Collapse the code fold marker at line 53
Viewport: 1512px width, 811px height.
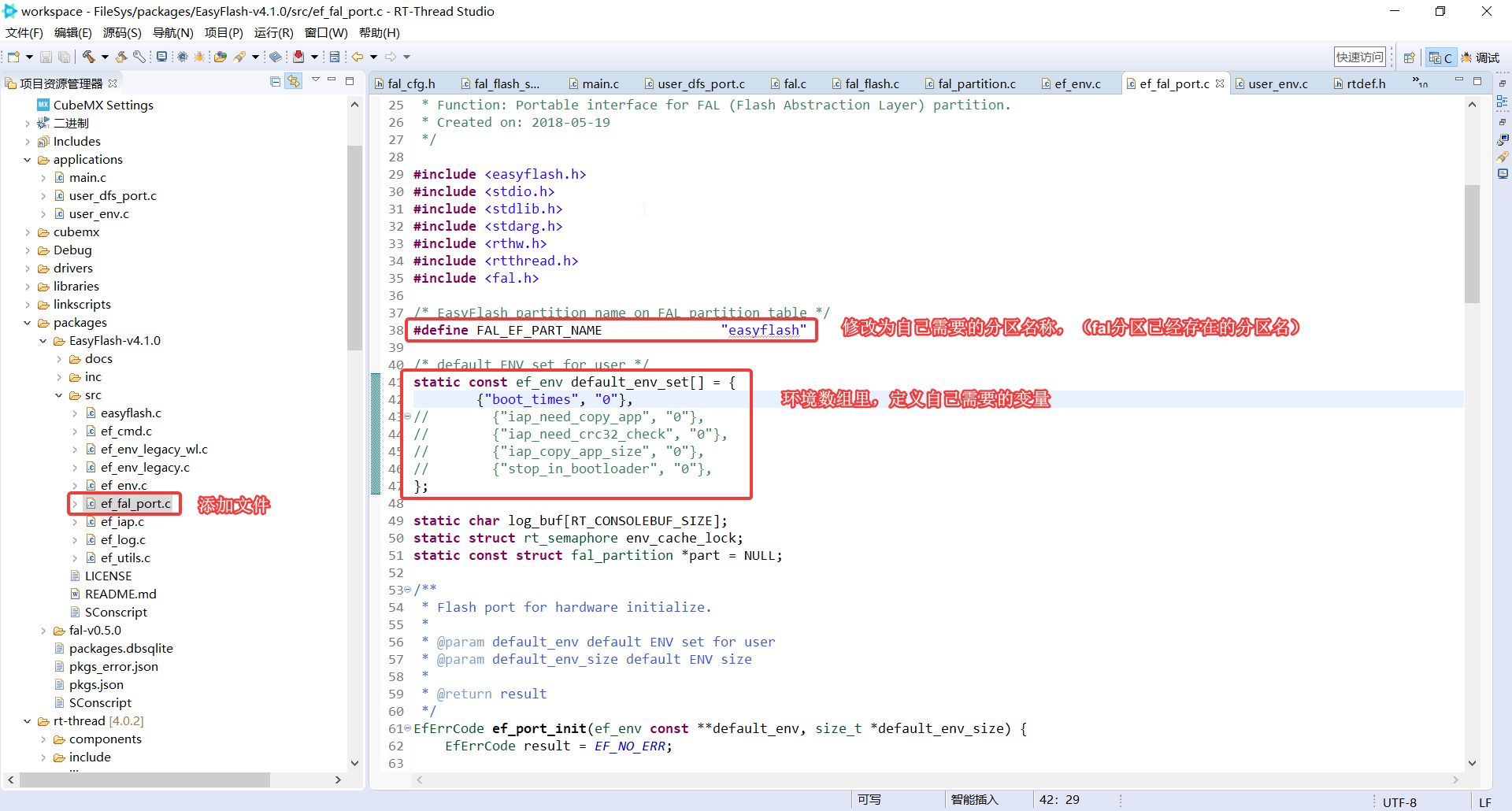tap(406, 589)
